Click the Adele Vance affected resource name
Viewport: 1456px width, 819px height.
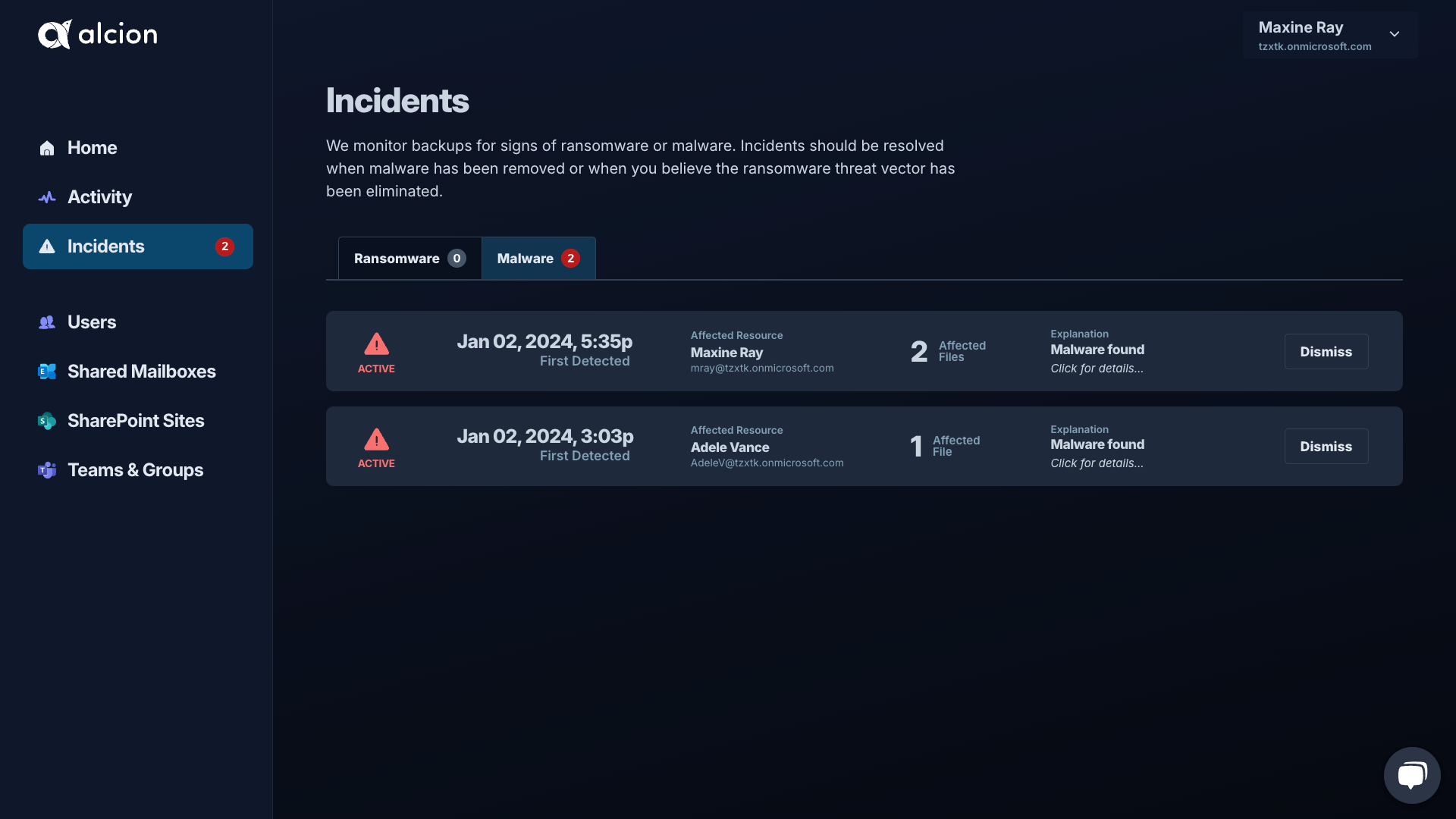730,447
